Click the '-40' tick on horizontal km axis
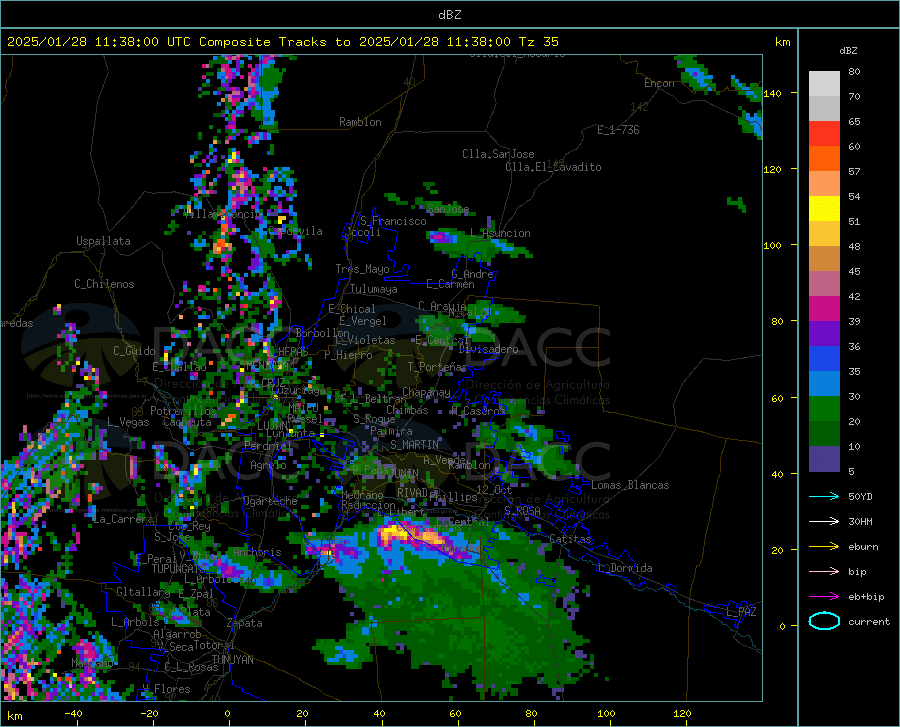The width and height of the screenshot is (900, 727). (x=73, y=713)
